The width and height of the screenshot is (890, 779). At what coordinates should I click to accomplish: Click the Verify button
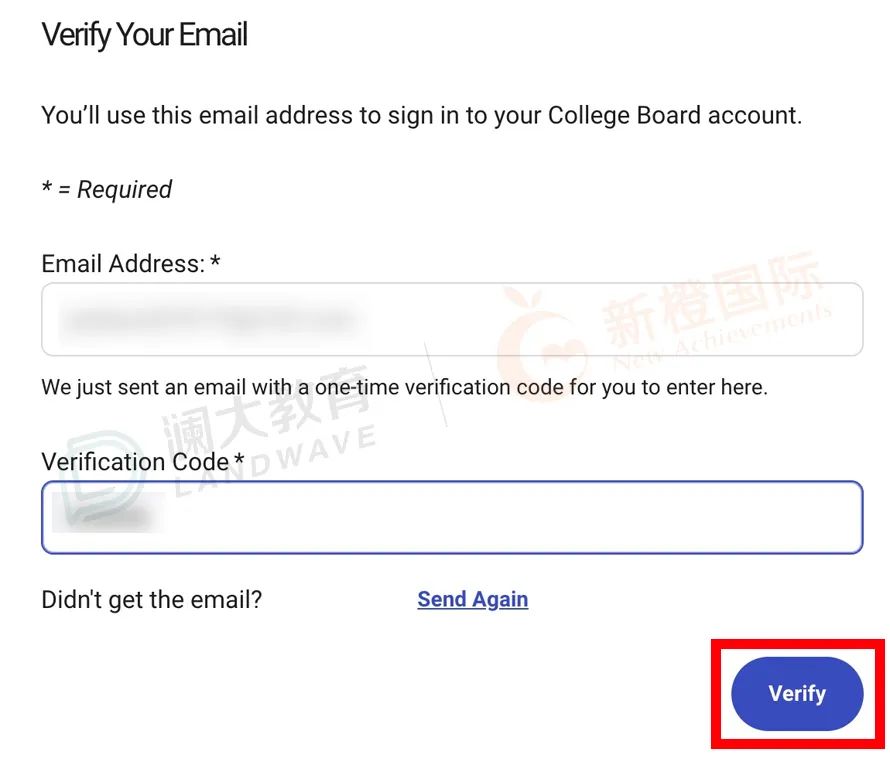click(797, 694)
